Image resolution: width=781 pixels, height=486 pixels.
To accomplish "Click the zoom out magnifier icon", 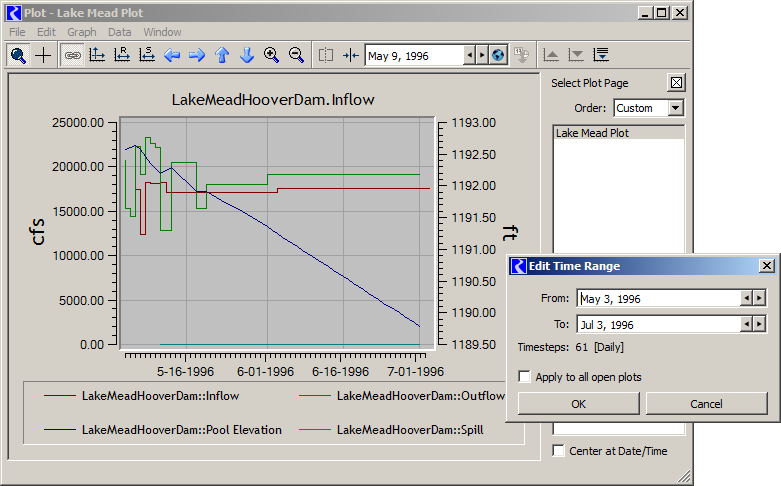I will point(296,55).
